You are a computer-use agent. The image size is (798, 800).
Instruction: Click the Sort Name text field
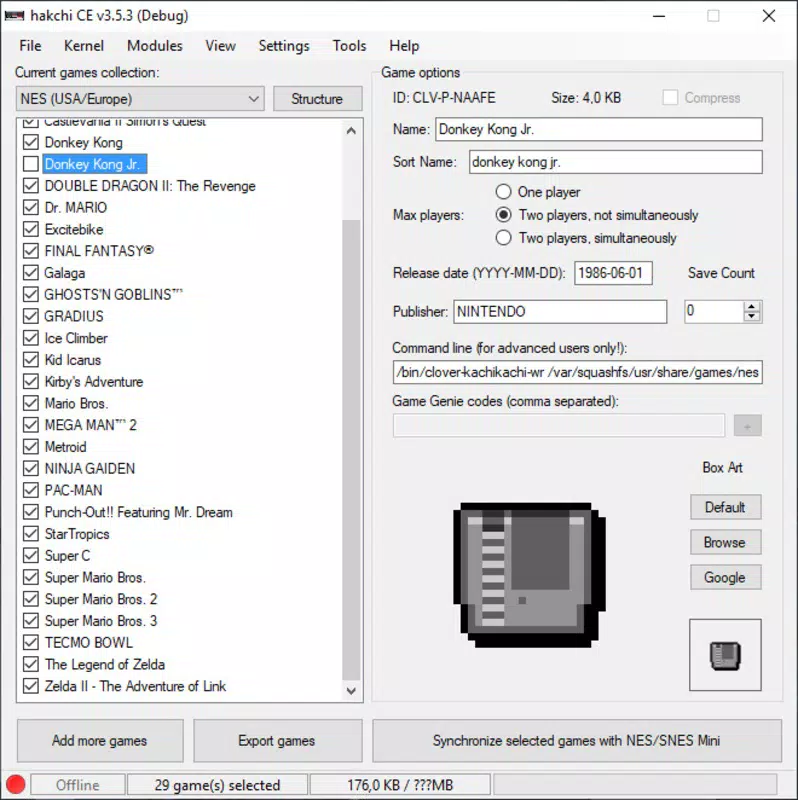pos(616,162)
